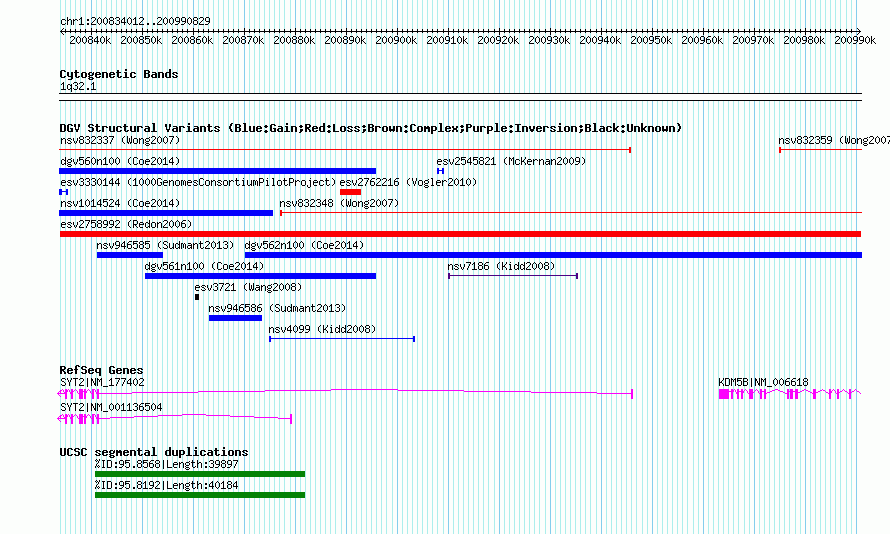
Task: Click the KDM5B gene exon structure
Action: pyautogui.click(x=790, y=394)
